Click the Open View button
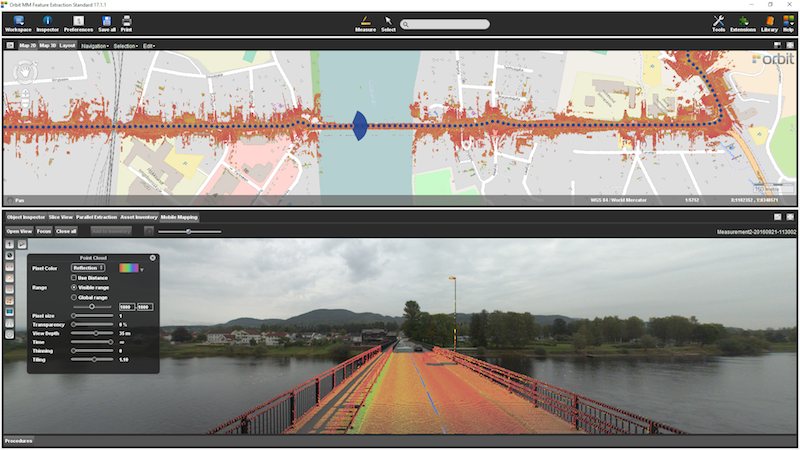This screenshot has width=800, height=450. point(19,231)
